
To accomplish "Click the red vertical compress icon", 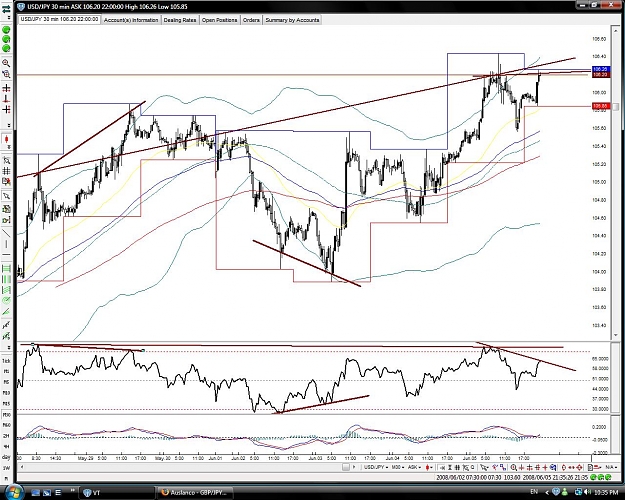I will (x=564, y=467).
